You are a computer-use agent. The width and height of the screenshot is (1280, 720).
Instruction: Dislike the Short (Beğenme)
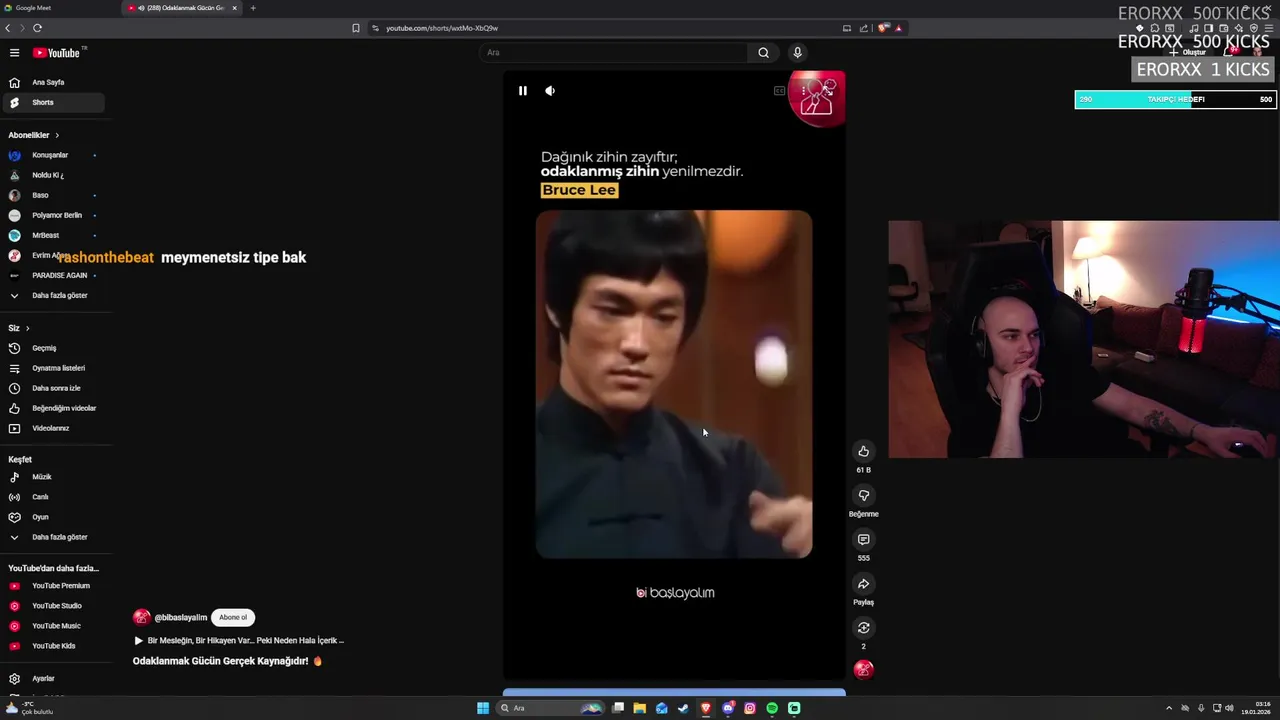pyautogui.click(x=864, y=495)
